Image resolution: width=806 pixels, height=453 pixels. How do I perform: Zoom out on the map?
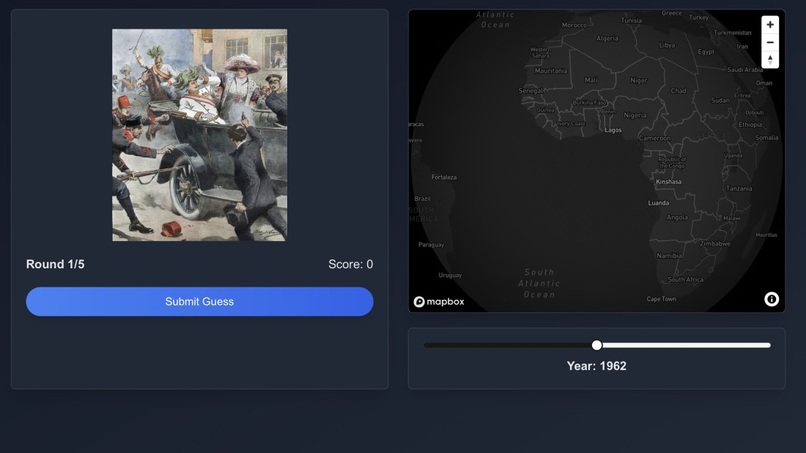tap(770, 42)
